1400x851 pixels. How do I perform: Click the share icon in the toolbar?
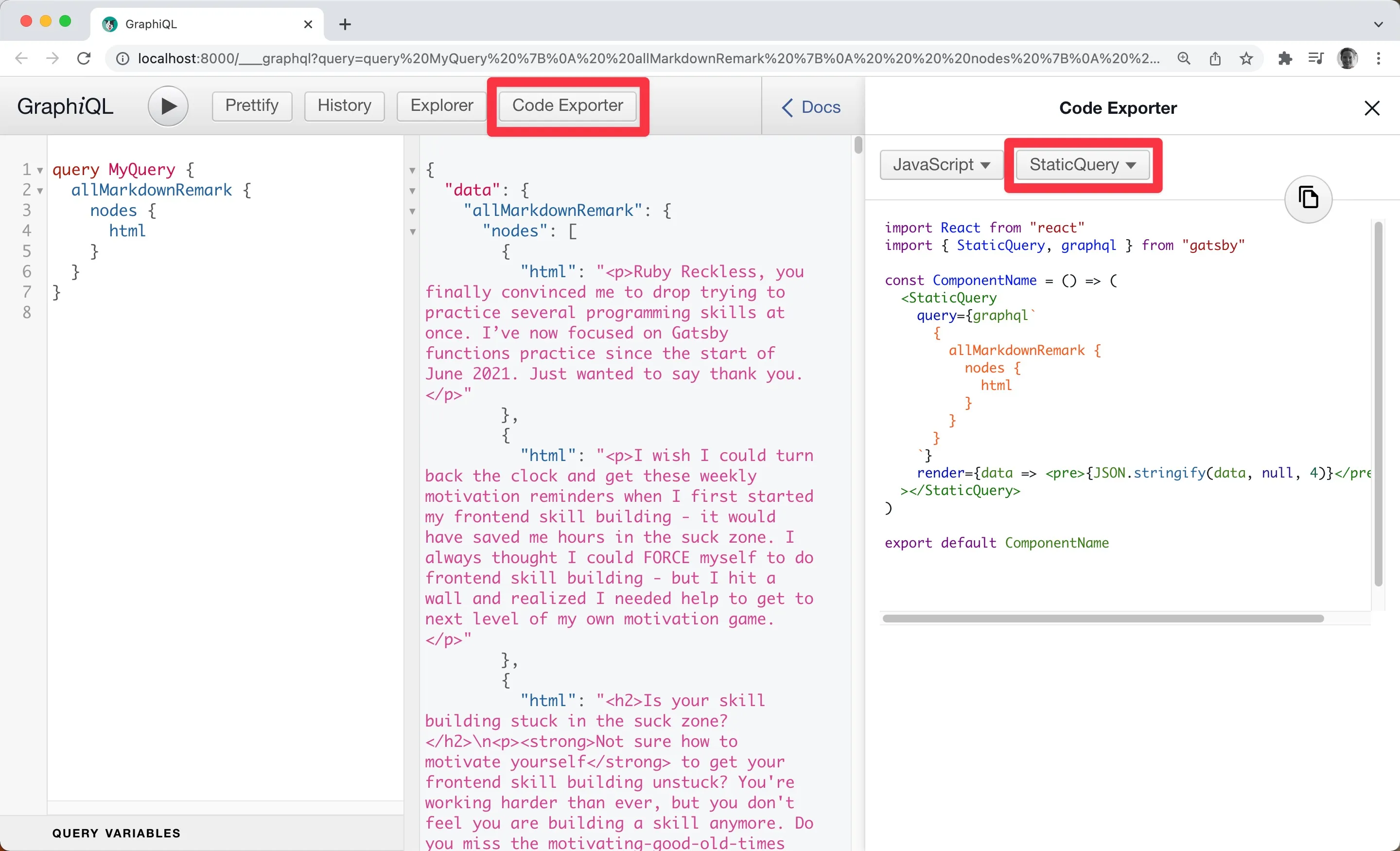pos(1215,58)
